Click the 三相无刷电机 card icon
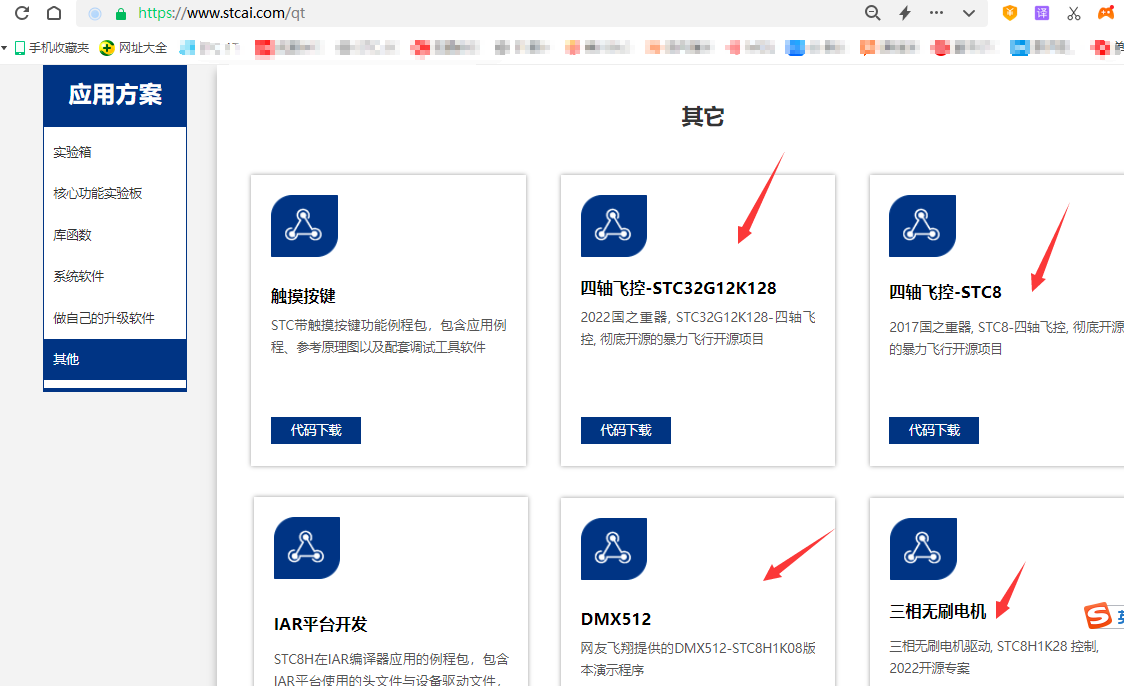The height and width of the screenshot is (686, 1124). point(923,548)
